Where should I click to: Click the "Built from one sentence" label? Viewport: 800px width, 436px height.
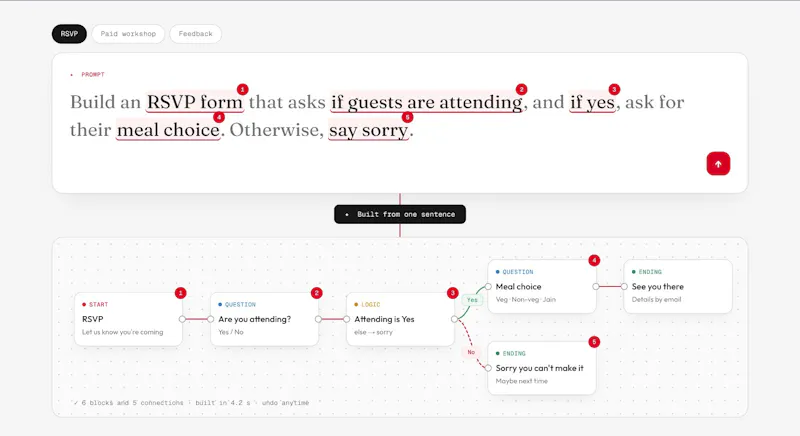click(x=400, y=214)
